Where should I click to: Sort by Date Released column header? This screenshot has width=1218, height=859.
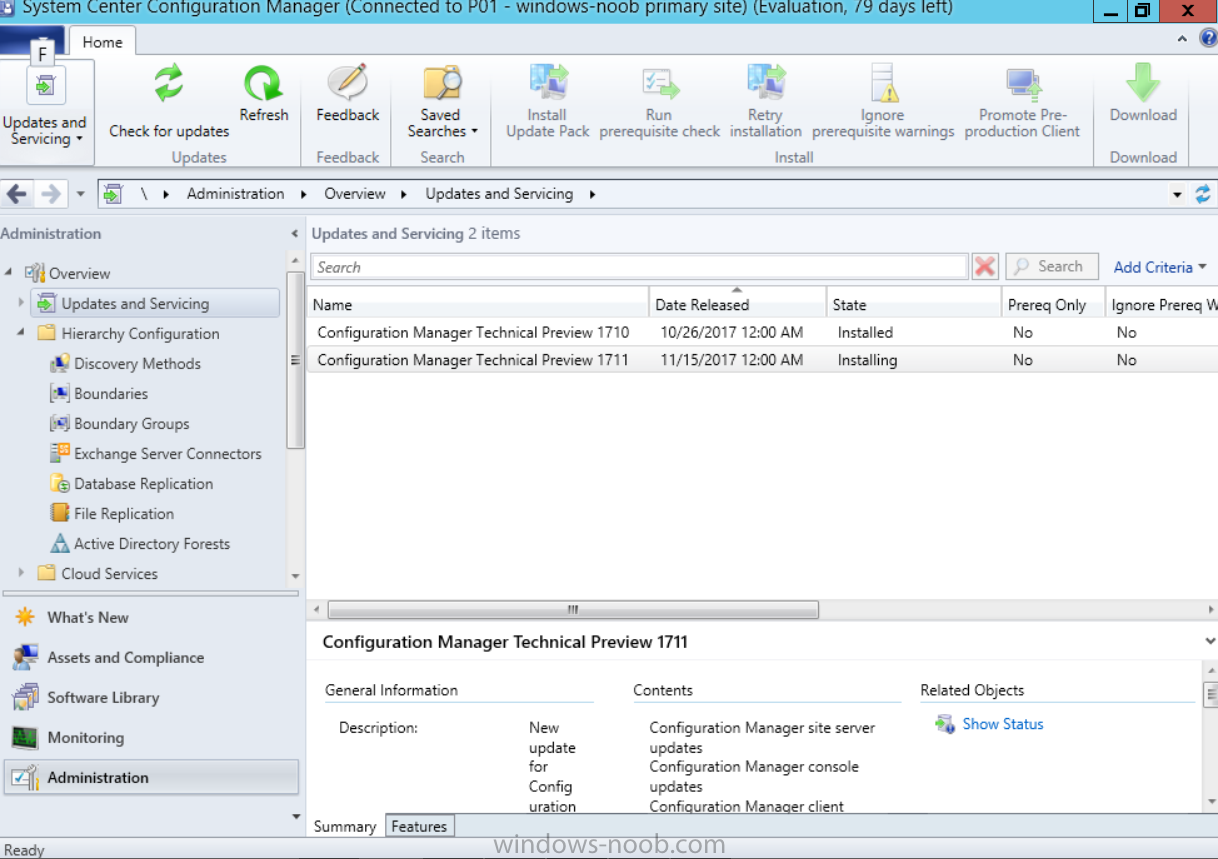pos(737,305)
